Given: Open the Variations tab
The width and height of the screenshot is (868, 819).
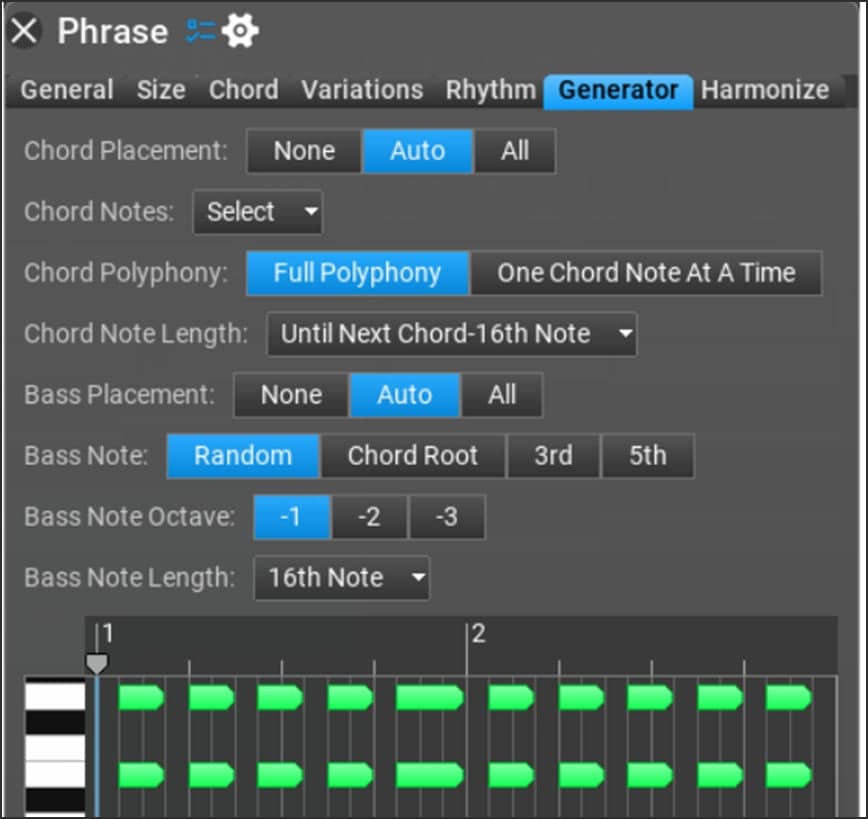Looking at the screenshot, I should tap(362, 89).
